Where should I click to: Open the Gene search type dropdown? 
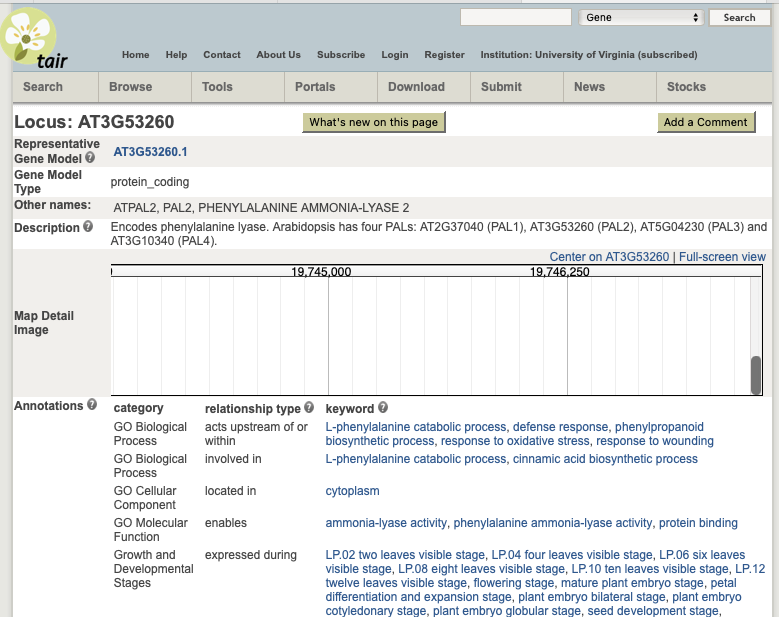641,17
